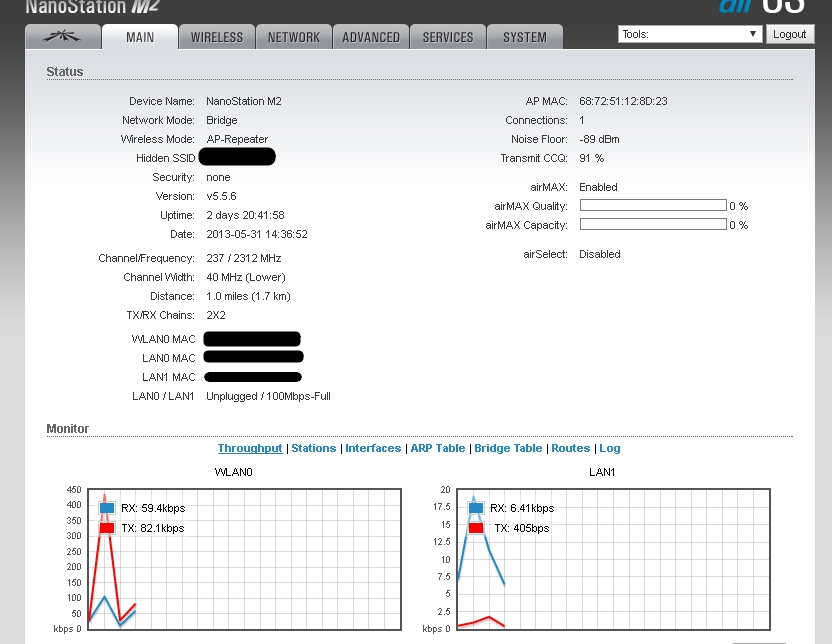
Task: Click the blue RX swatch in WLAN0 chart
Action: pyautogui.click(x=107, y=508)
